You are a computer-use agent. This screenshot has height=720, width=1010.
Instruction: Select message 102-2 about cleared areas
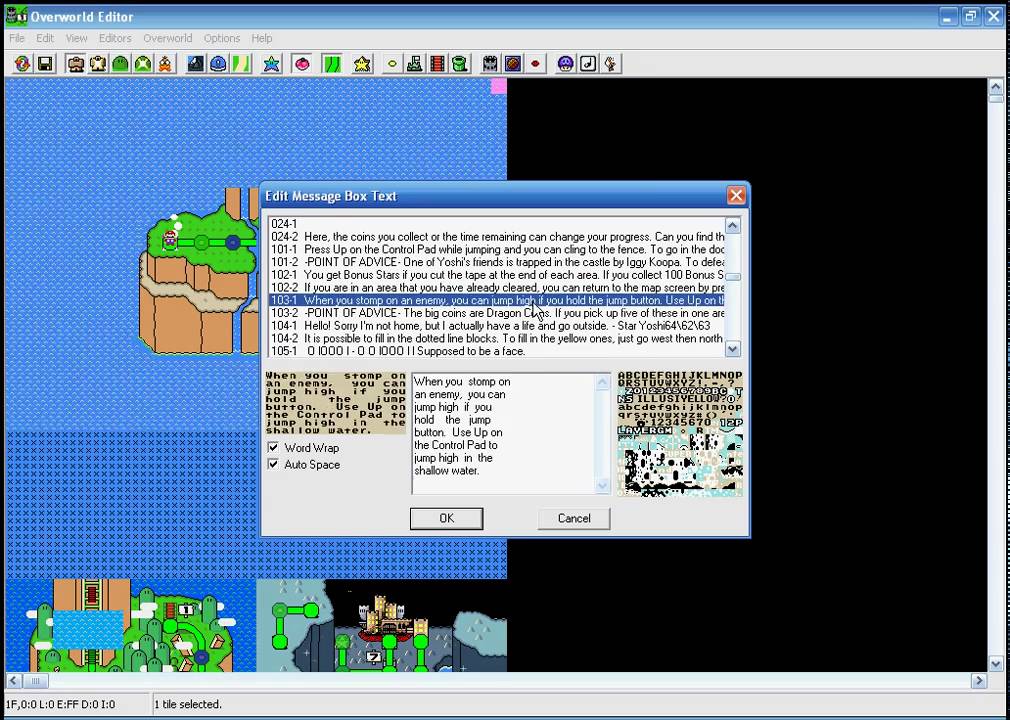[x=496, y=288]
